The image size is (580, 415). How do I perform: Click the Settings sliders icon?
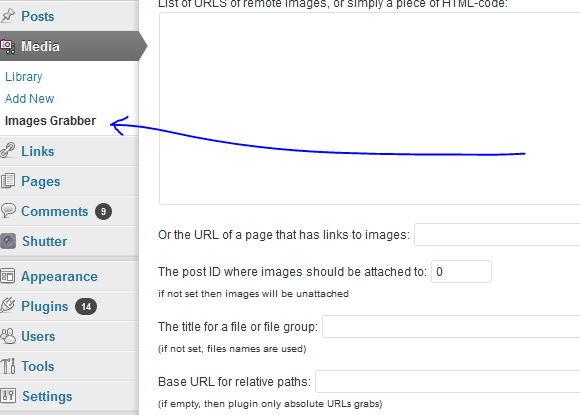(8, 396)
